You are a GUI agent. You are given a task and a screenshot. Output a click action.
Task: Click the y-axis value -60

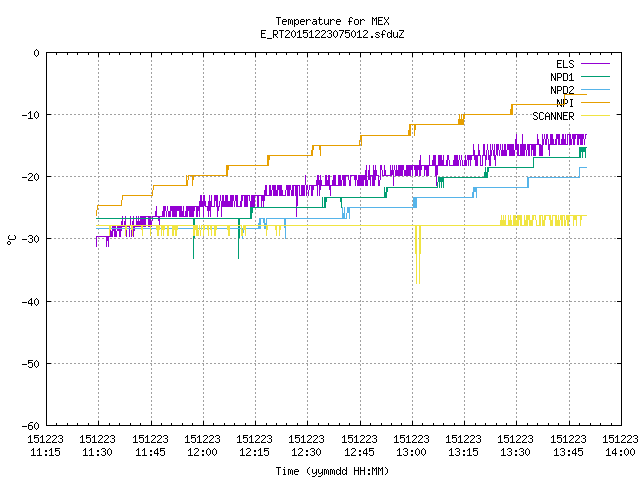pyautogui.click(x=31, y=426)
